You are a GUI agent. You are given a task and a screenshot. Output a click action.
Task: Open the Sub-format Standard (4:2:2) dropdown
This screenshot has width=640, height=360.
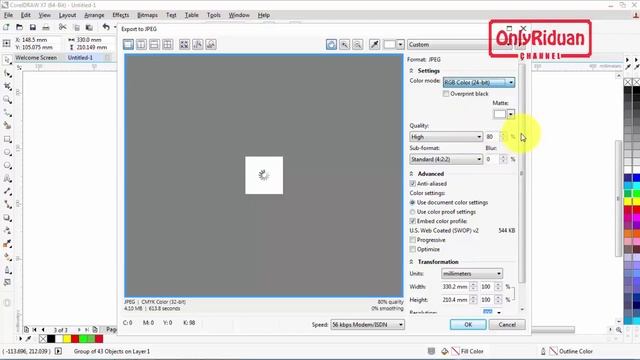click(446, 159)
